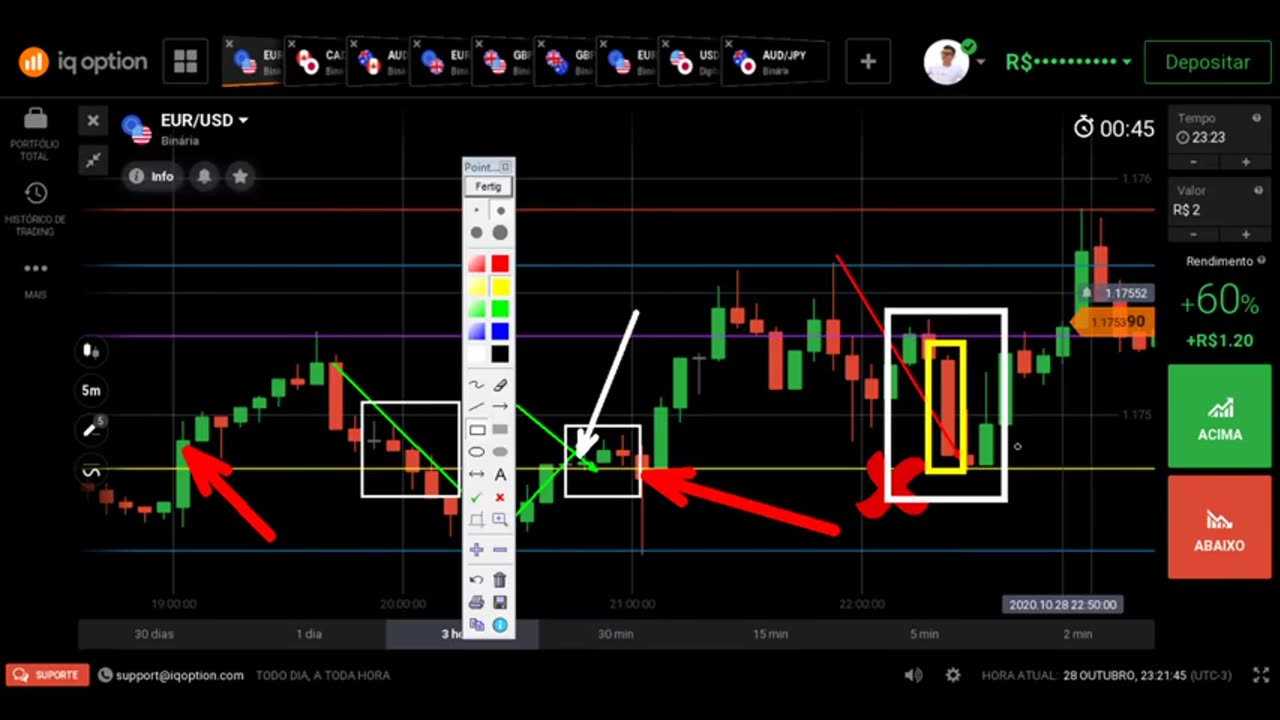
Task: Switch to the AUD/JPY asset tab
Action: [777, 62]
